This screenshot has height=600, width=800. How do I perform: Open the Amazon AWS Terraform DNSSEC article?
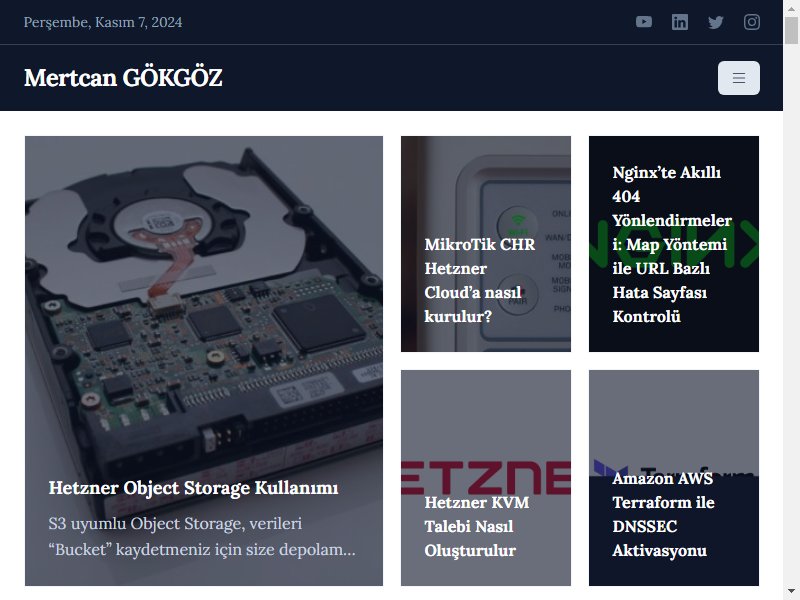[x=663, y=514]
